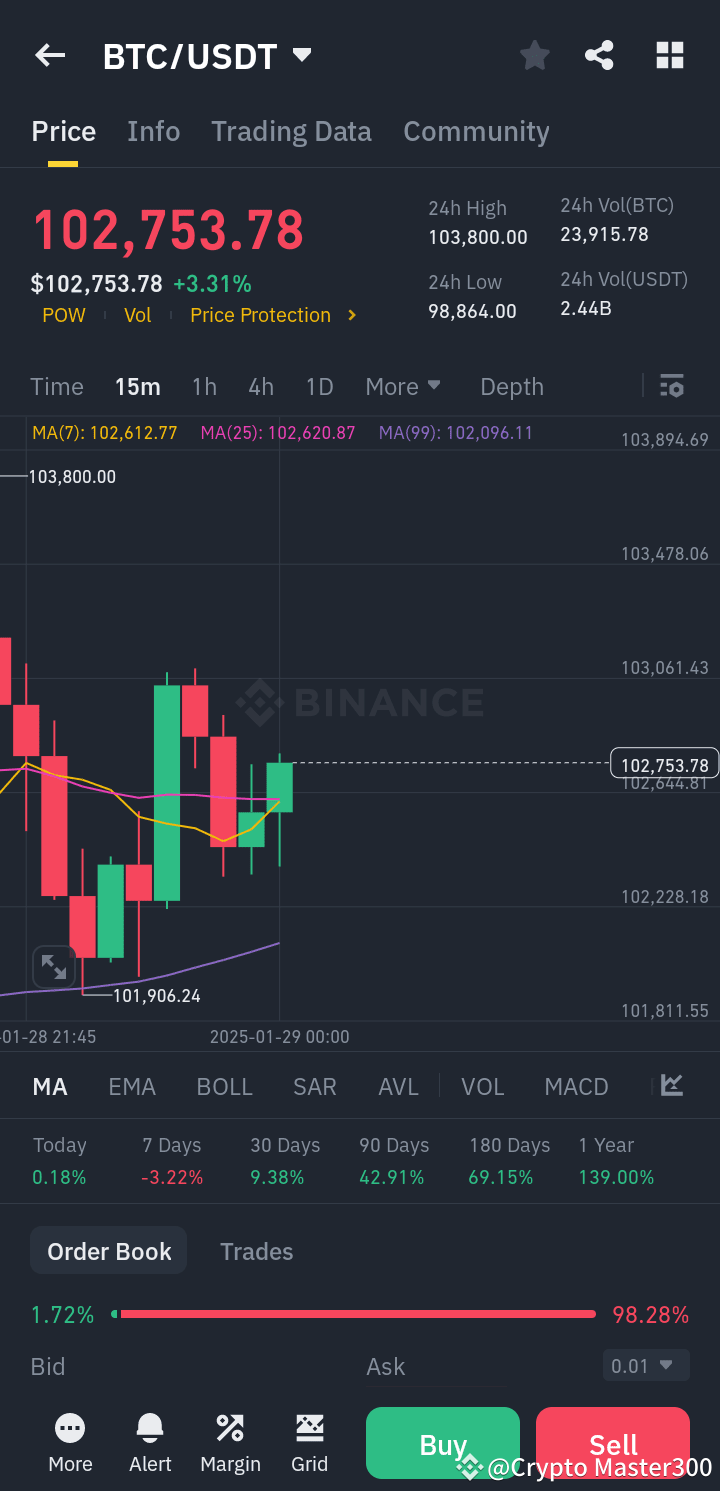Expand chart to fullscreen with arrows icon
This screenshot has height=1491, width=720.
54,967
